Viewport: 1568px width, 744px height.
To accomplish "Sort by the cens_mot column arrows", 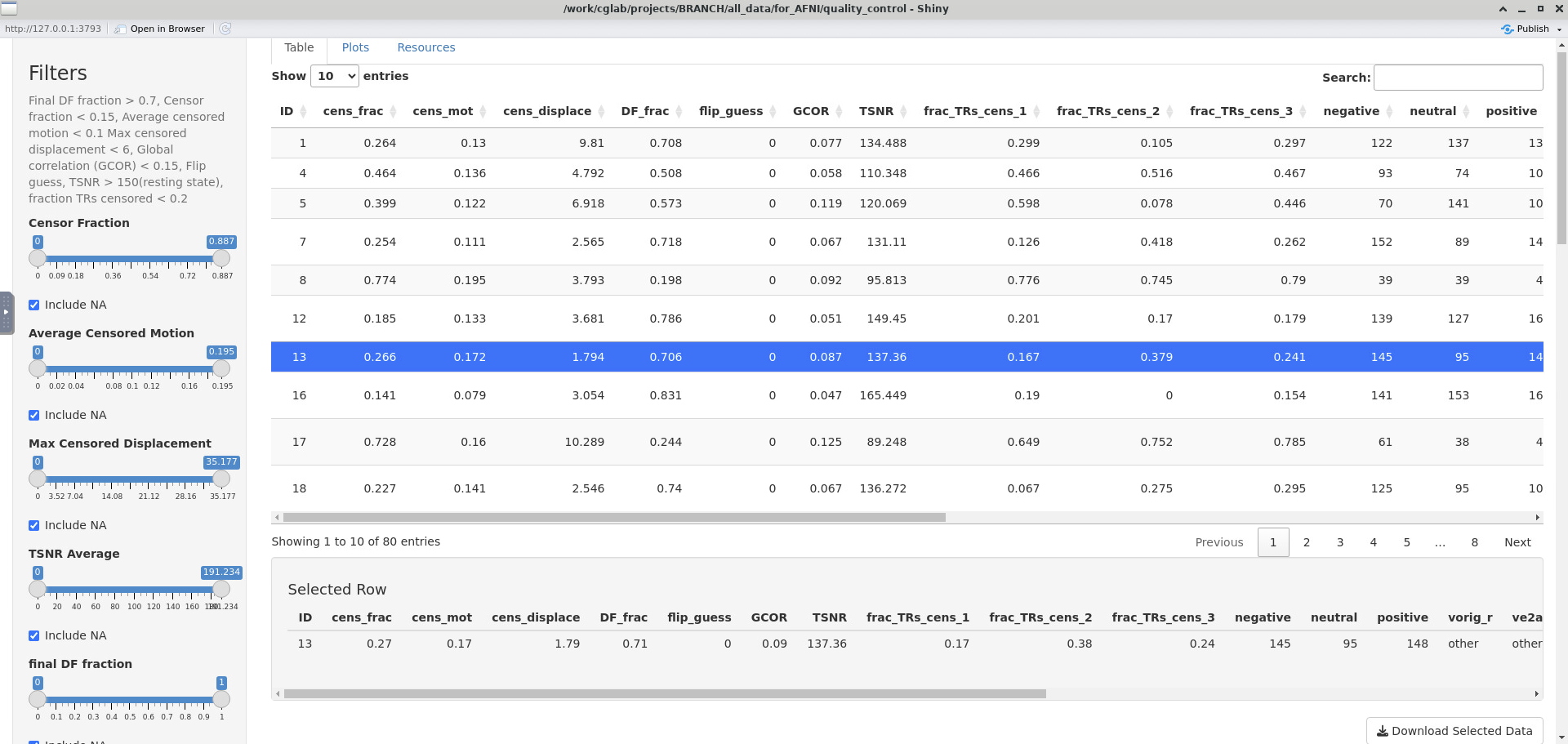I will tap(483, 111).
